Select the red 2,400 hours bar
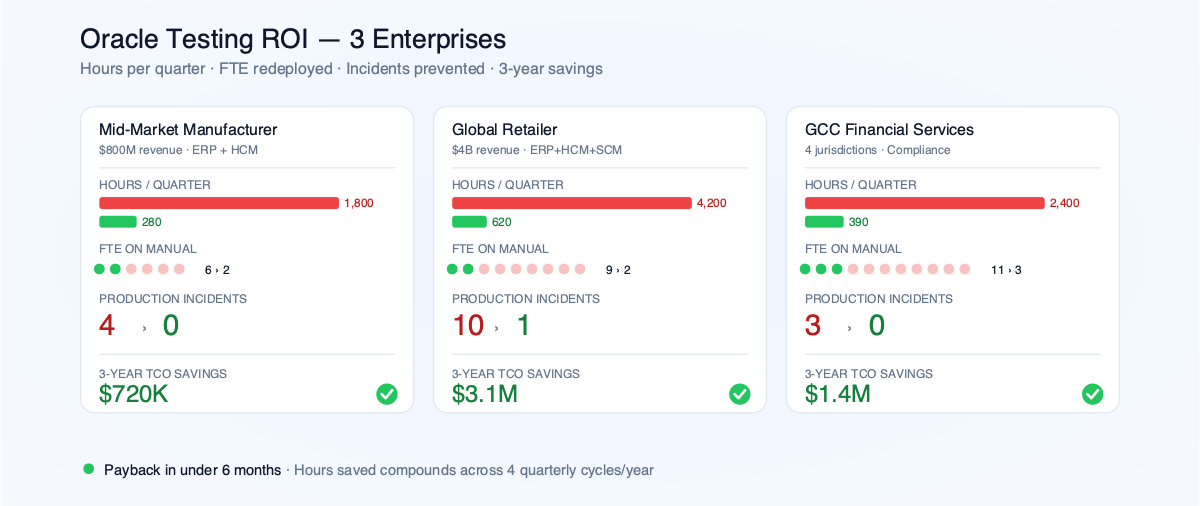The image size is (1200, 506). pyautogui.click(x=925, y=203)
